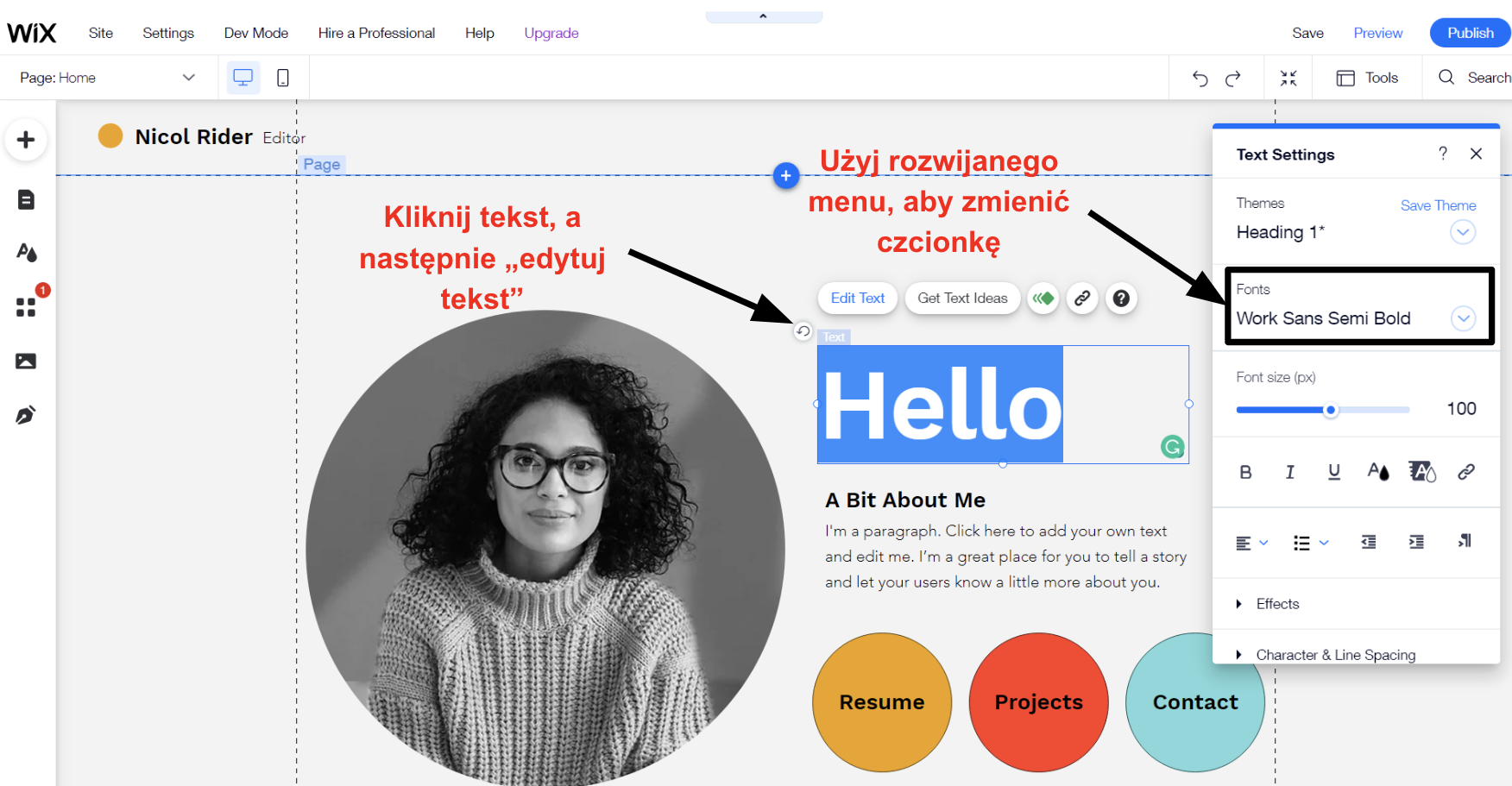Expand the Effects section

point(1277,604)
